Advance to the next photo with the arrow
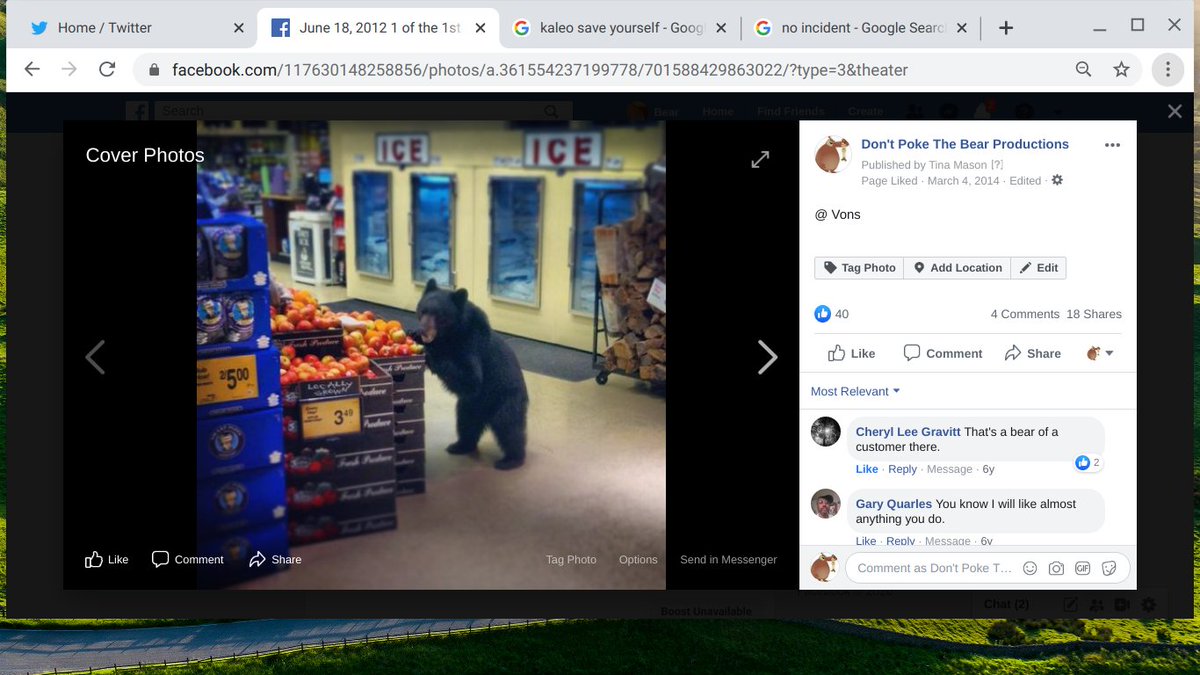 coord(767,357)
